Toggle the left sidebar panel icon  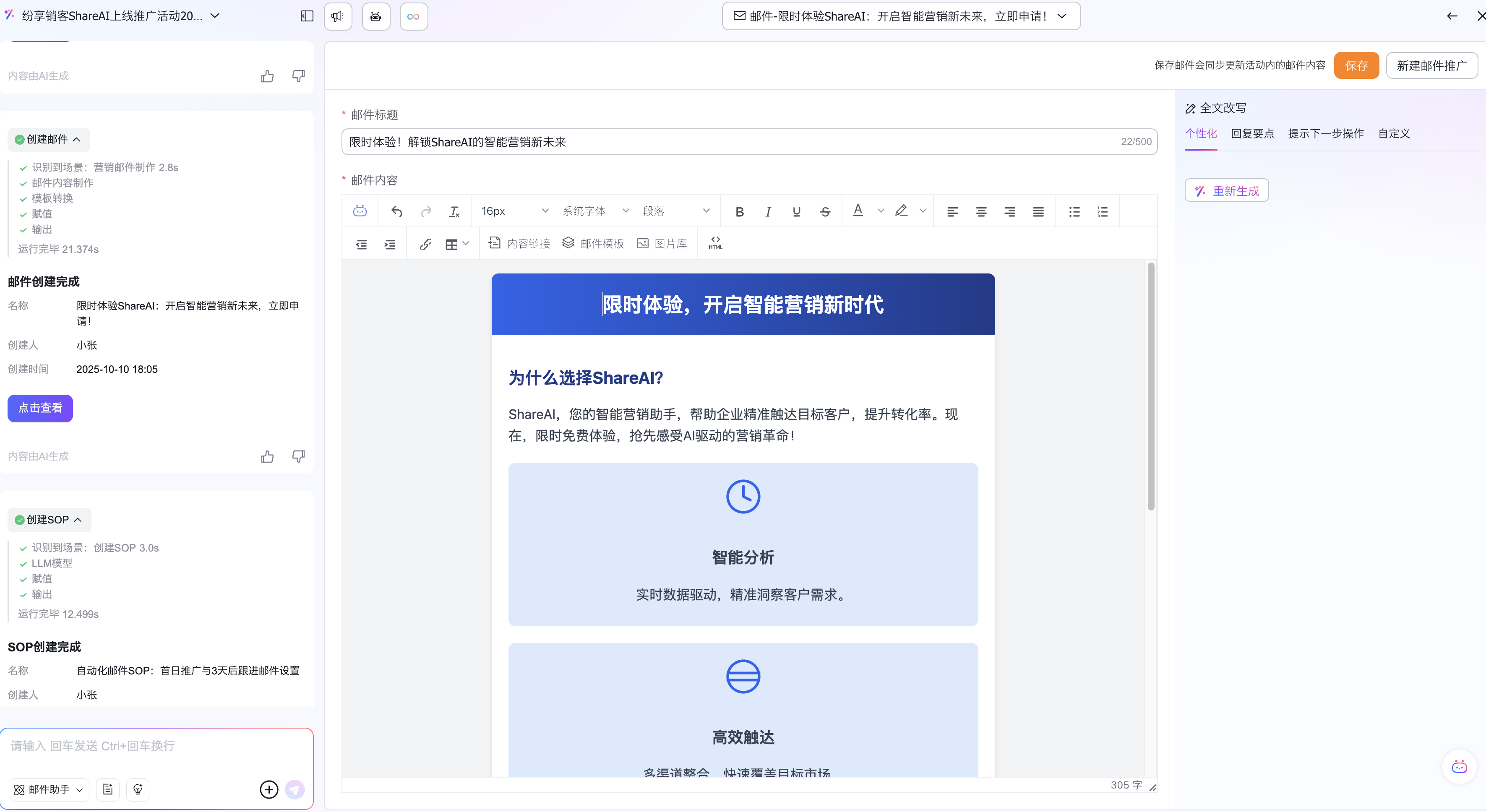pos(307,16)
